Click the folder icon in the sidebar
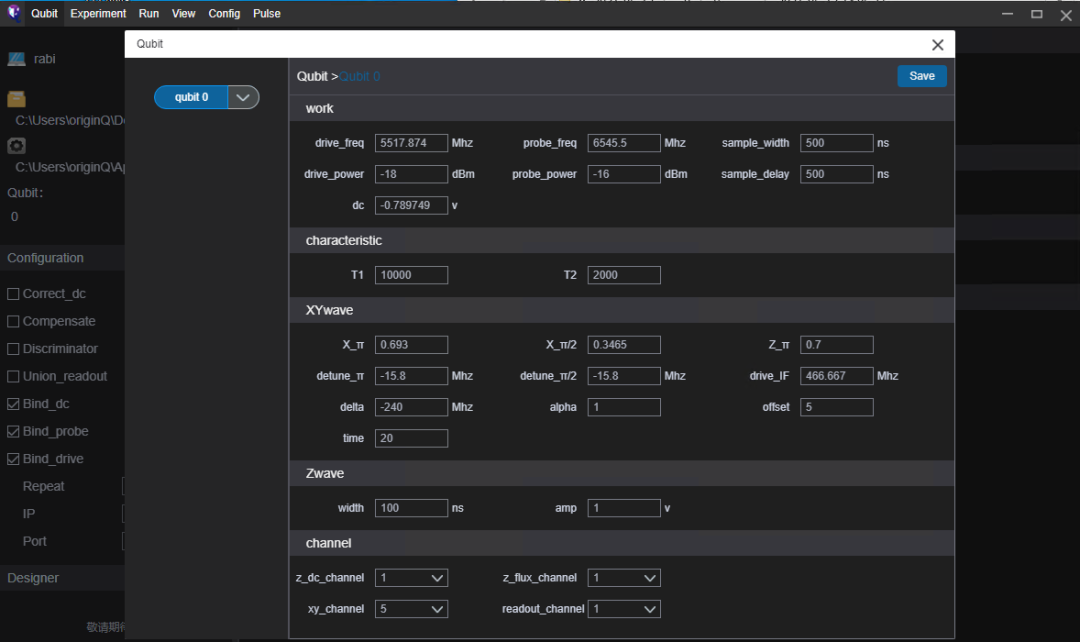 [x=17, y=99]
